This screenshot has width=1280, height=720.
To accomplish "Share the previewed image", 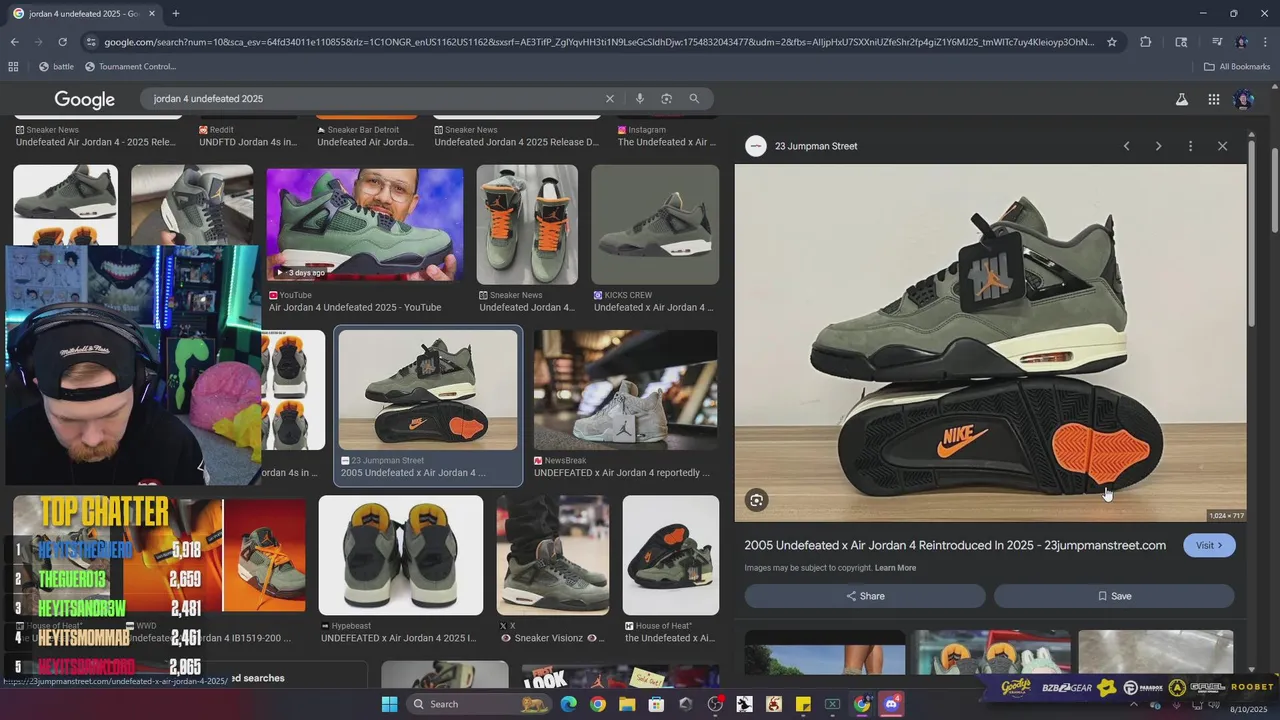I will click(x=865, y=596).
